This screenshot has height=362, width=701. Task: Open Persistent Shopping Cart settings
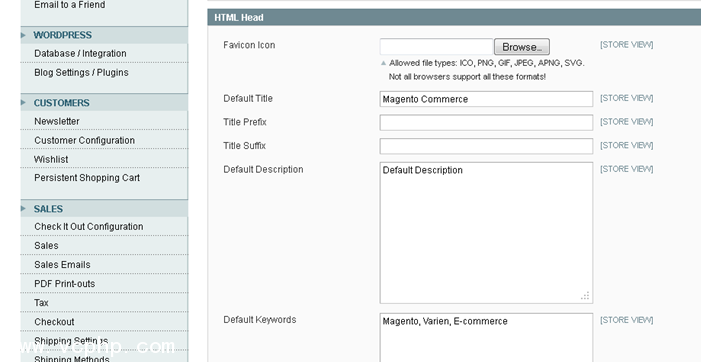[x=87, y=177]
